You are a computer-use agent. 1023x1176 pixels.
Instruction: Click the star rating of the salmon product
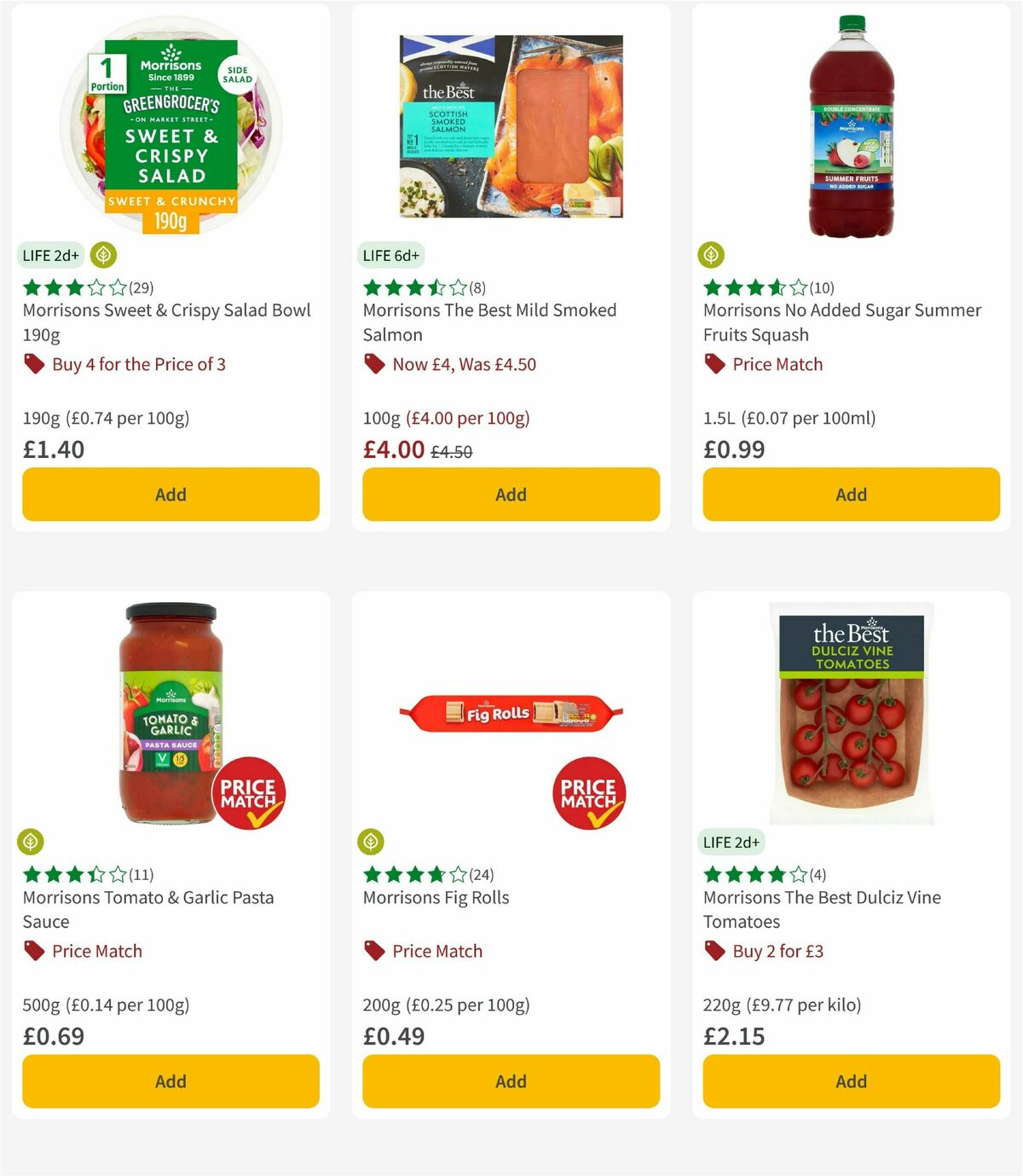pos(412,288)
